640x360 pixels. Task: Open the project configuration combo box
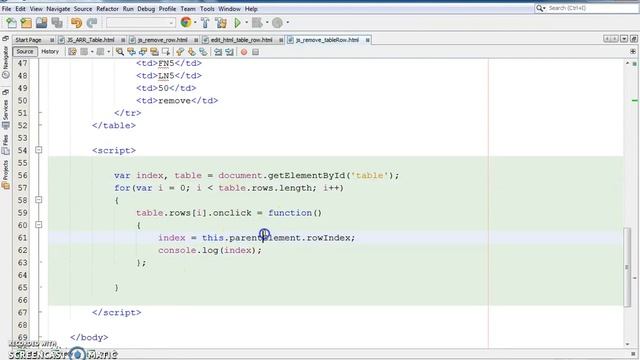[x=141, y=23]
